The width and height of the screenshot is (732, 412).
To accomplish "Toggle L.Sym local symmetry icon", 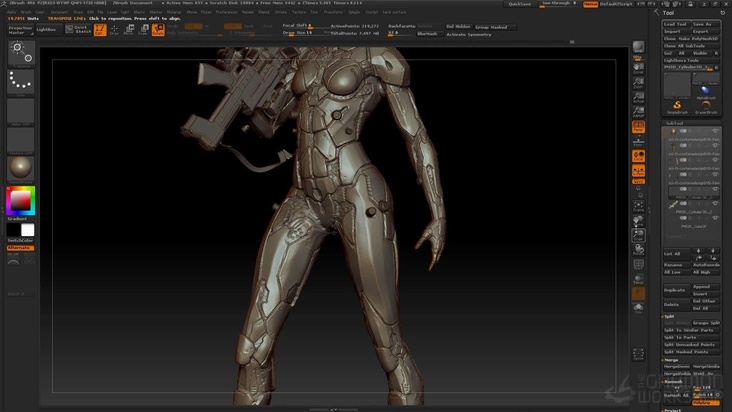I will click(x=638, y=170).
